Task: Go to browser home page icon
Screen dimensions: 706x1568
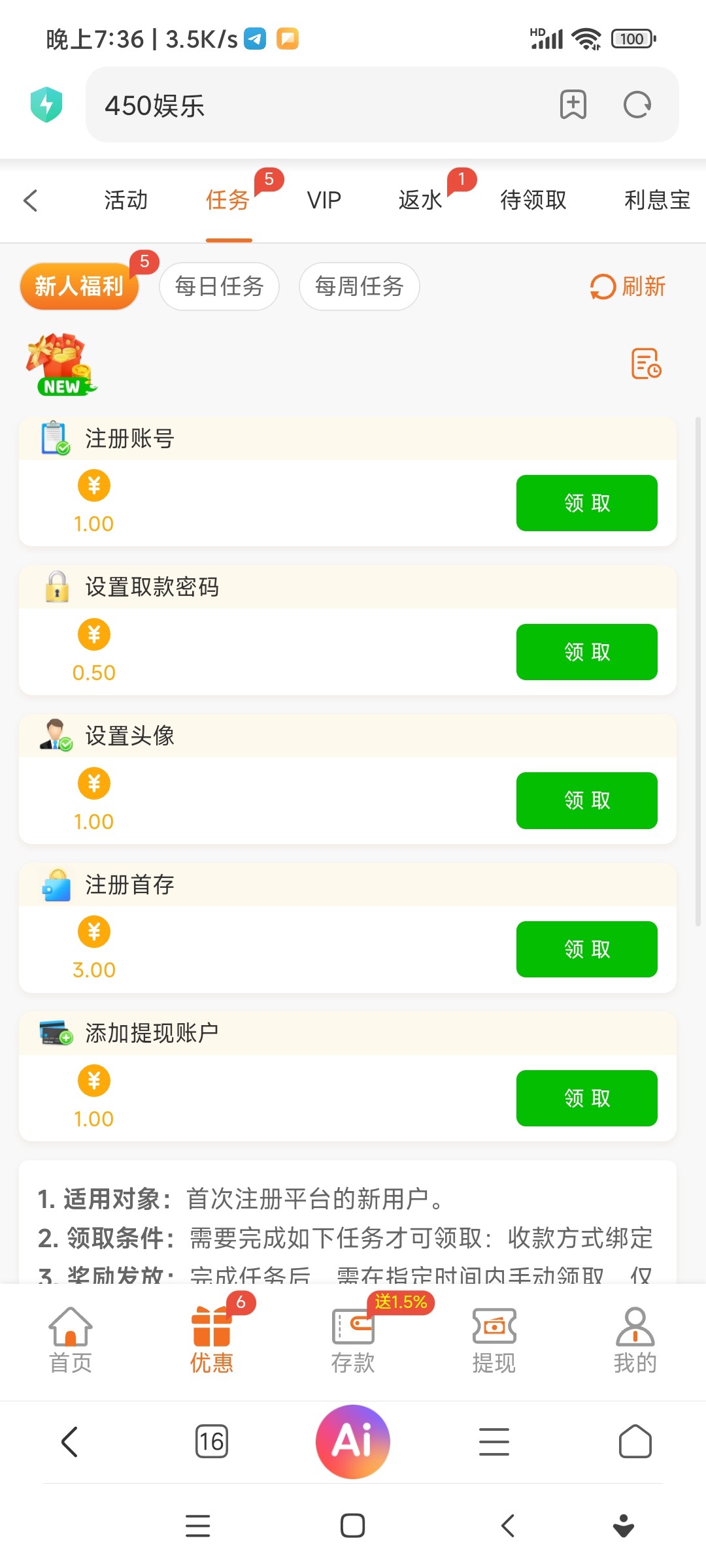Action: pyautogui.click(x=635, y=1441)
